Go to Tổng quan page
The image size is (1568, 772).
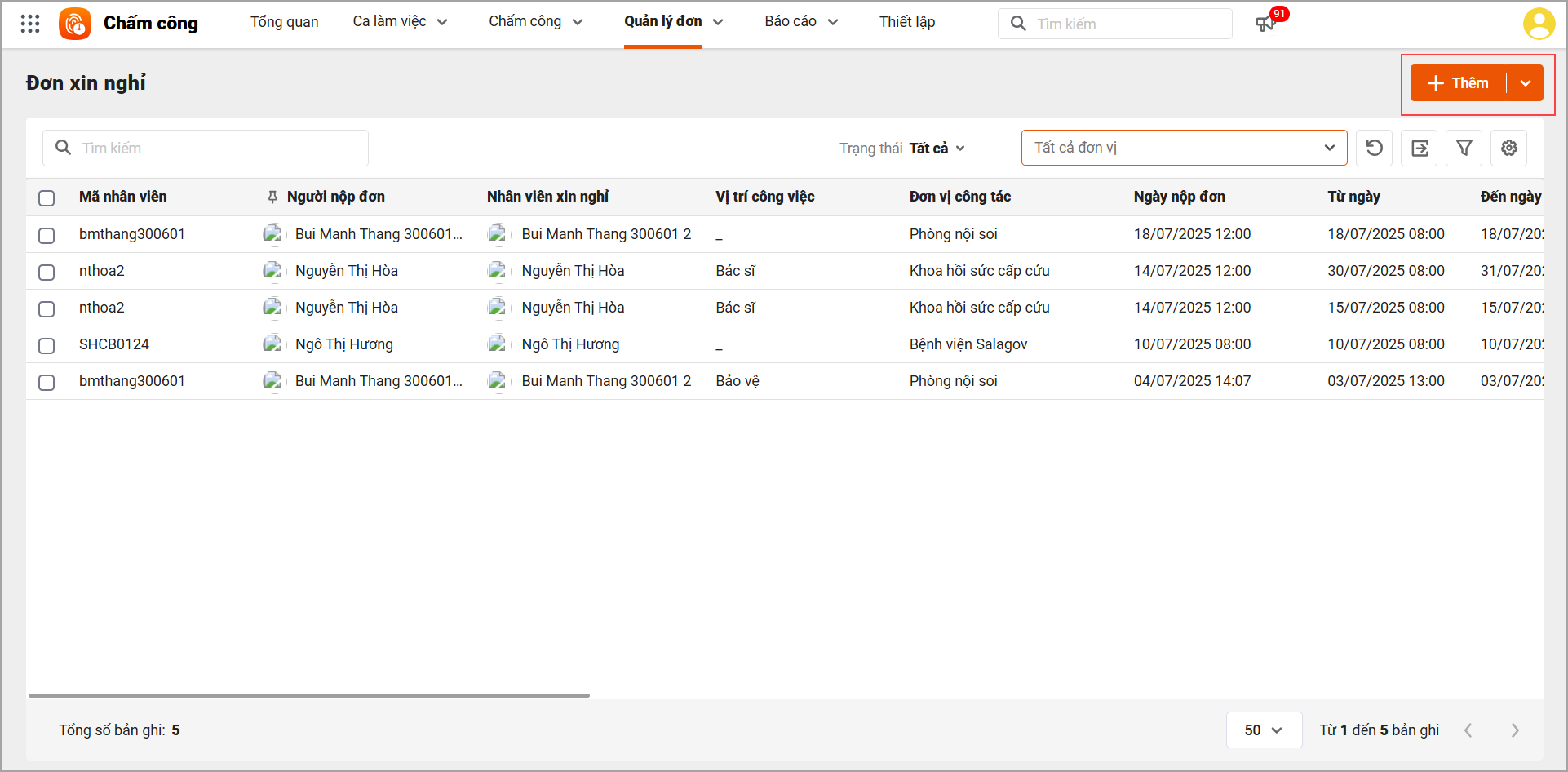[284, 22]
